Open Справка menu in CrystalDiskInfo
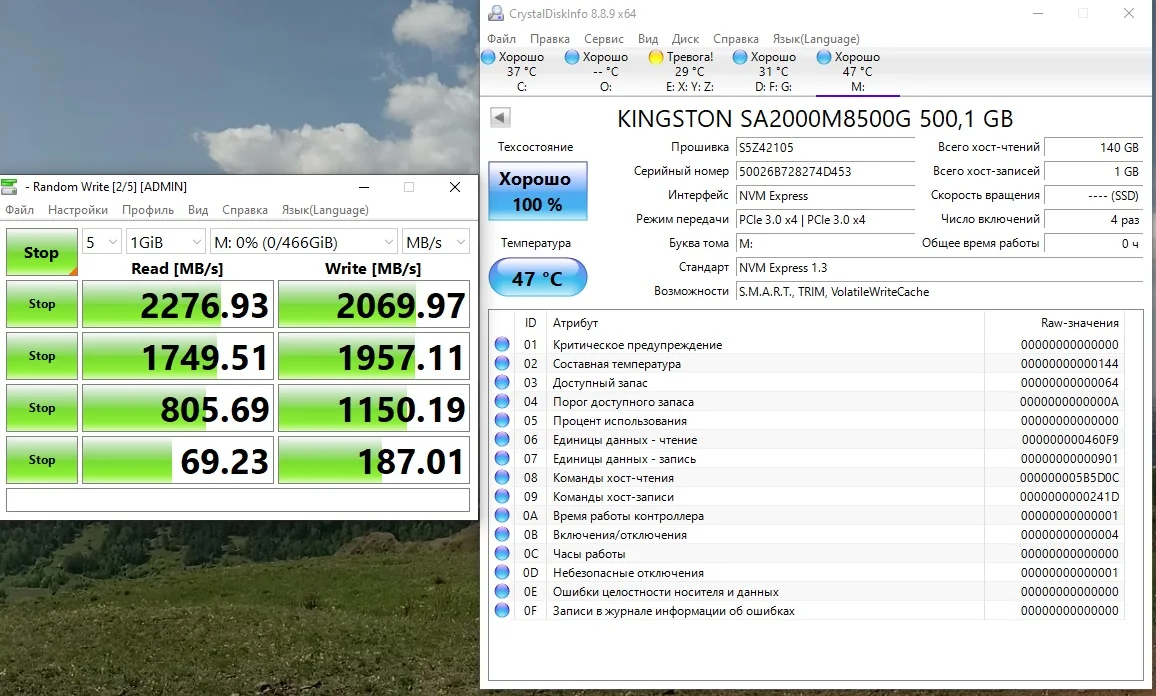The width and height of the screenshot is (1156, 696). click(735, 38)
